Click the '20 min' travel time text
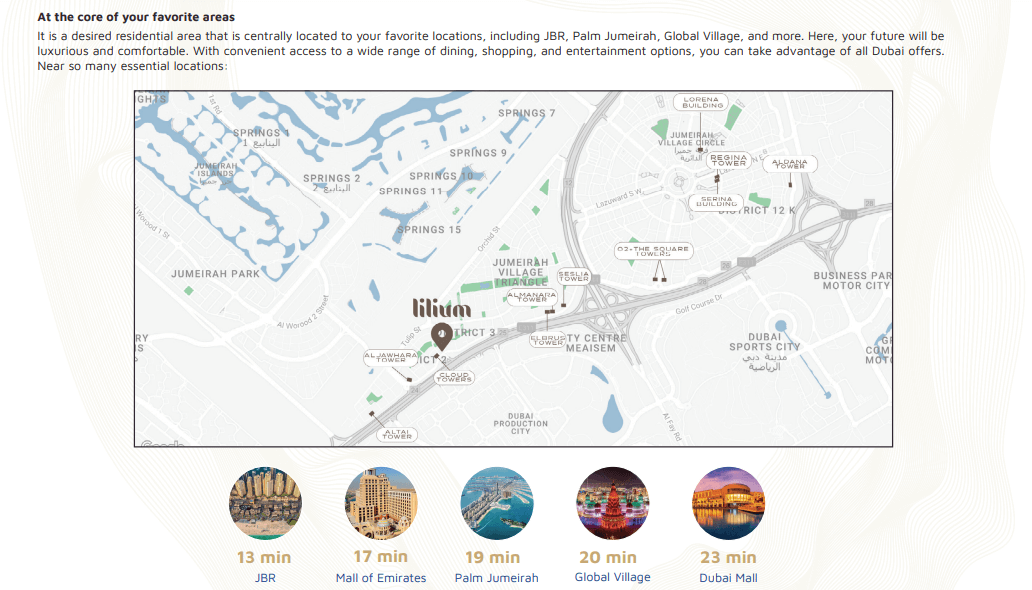The height and width of the screenshot is (590, 1032). 608,558
